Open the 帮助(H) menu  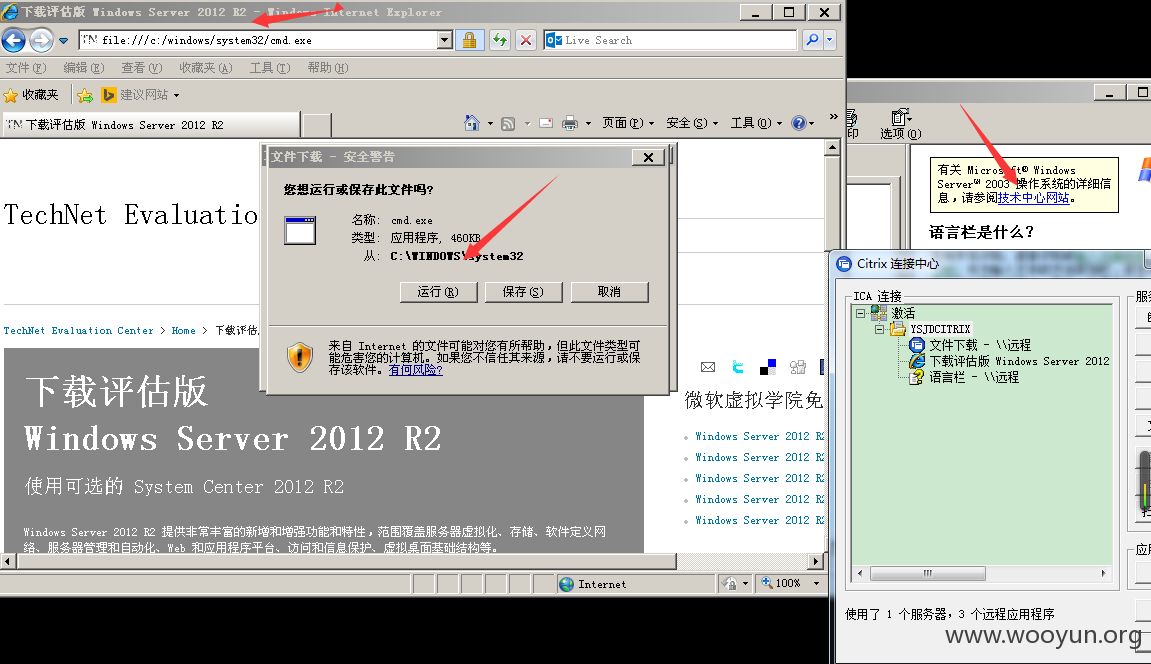(x=327, y=68)
